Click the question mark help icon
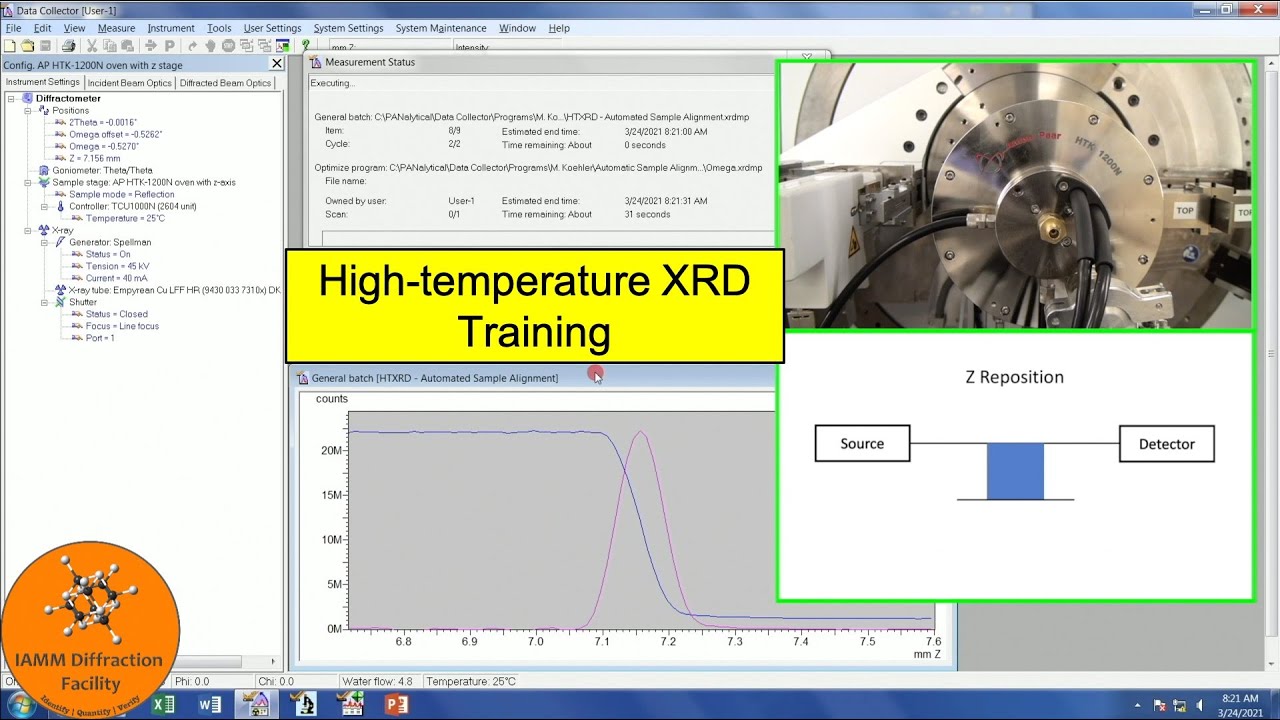Screen dimensions: 1280x720 coord(306,45)
